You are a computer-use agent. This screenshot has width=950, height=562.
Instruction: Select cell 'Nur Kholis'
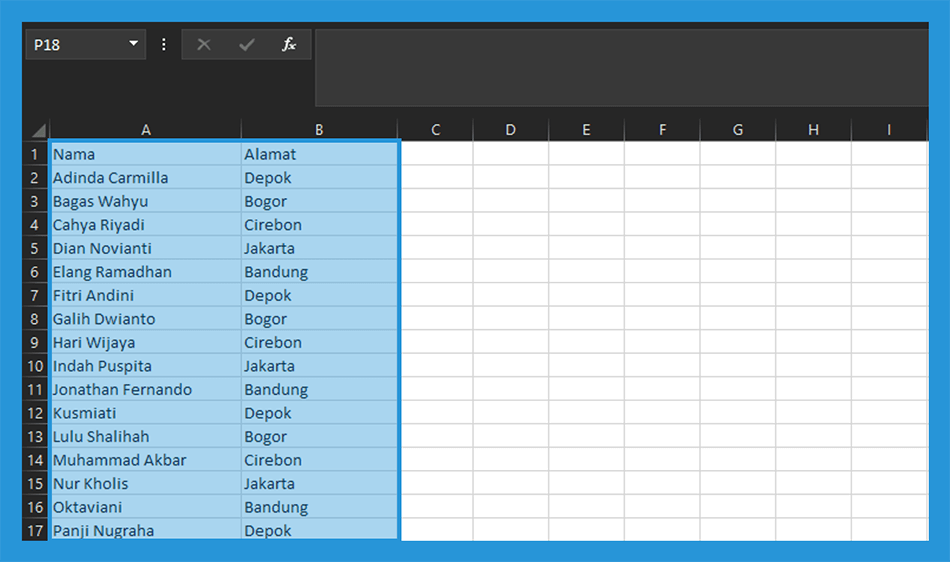tap(145, 483)
